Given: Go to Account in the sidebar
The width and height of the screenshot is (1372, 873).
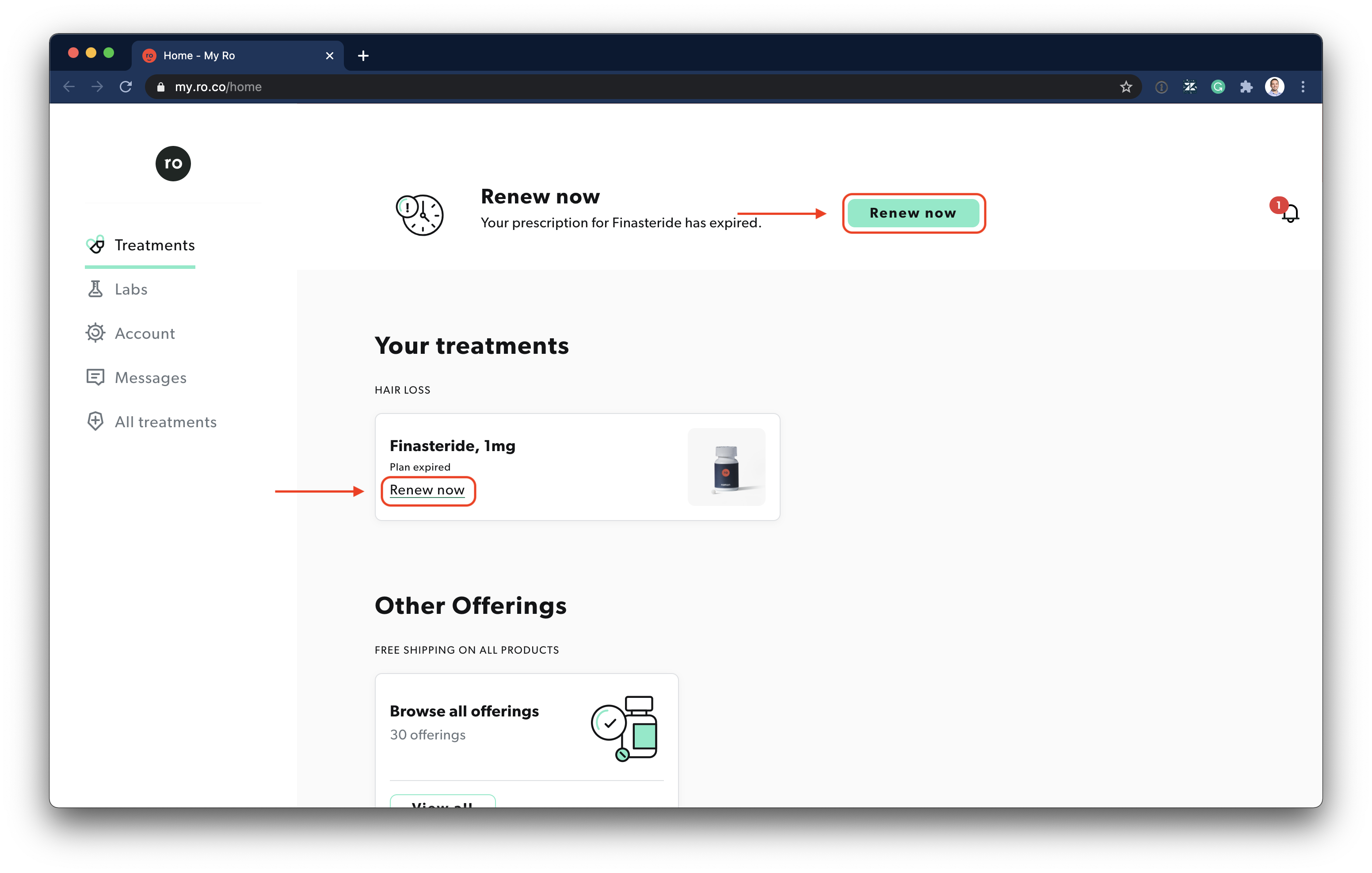Looking at the screenshot, I should click(x=130, y=333).
